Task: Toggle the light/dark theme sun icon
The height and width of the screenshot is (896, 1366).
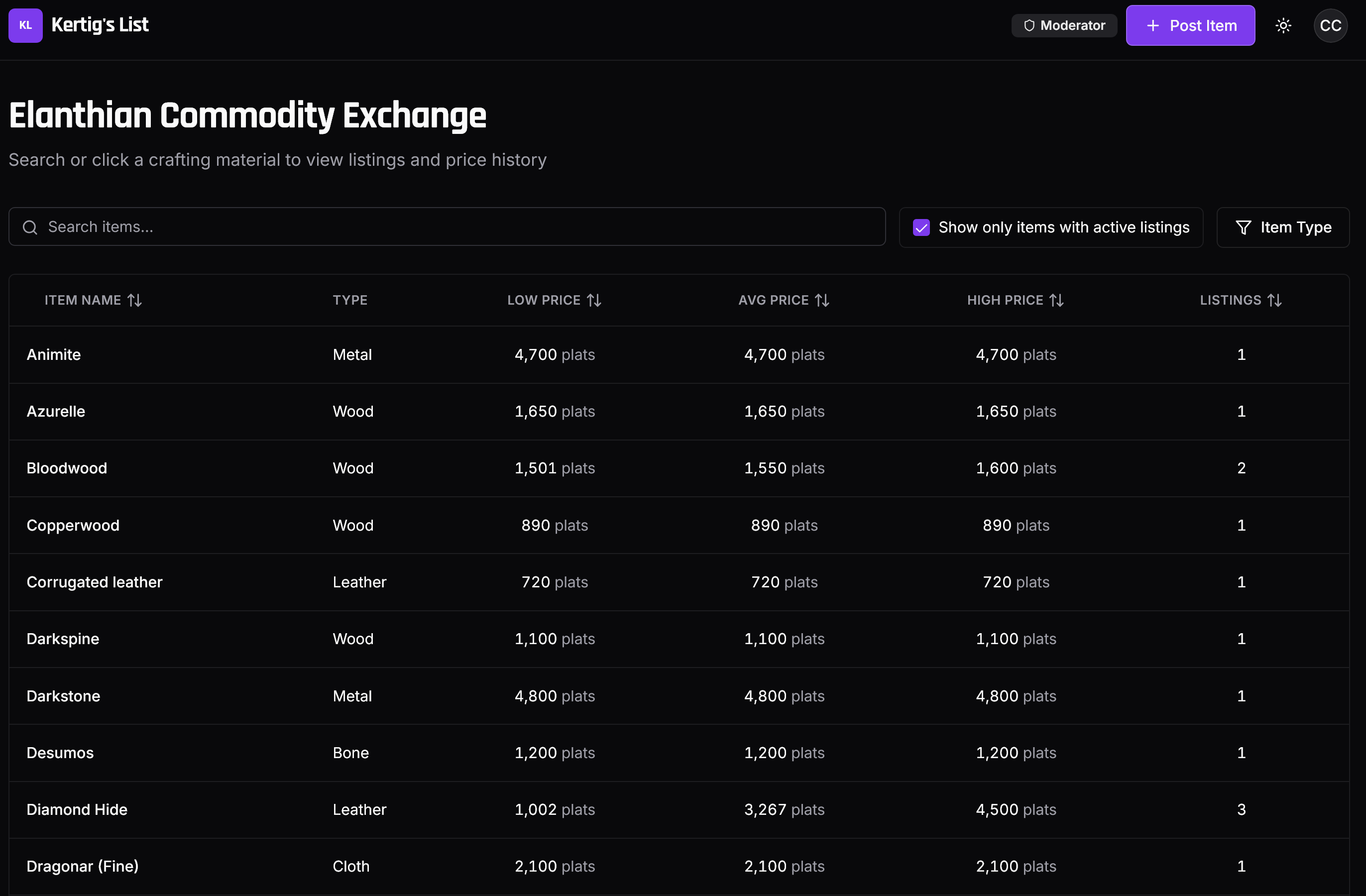Action: coord(1283,25)
